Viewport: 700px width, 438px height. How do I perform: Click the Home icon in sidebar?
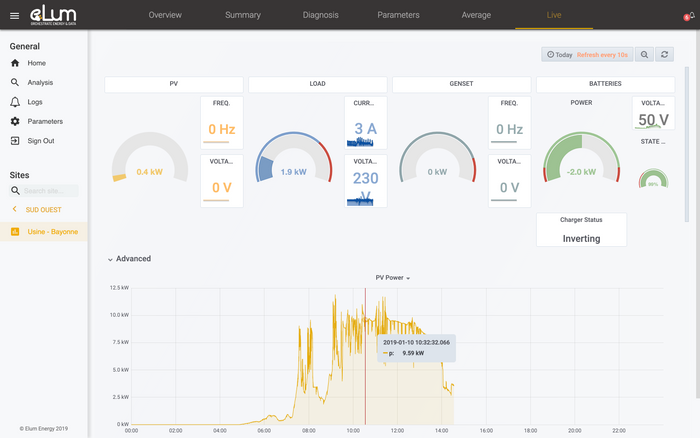pyautogui.click(x=15, y=63)
